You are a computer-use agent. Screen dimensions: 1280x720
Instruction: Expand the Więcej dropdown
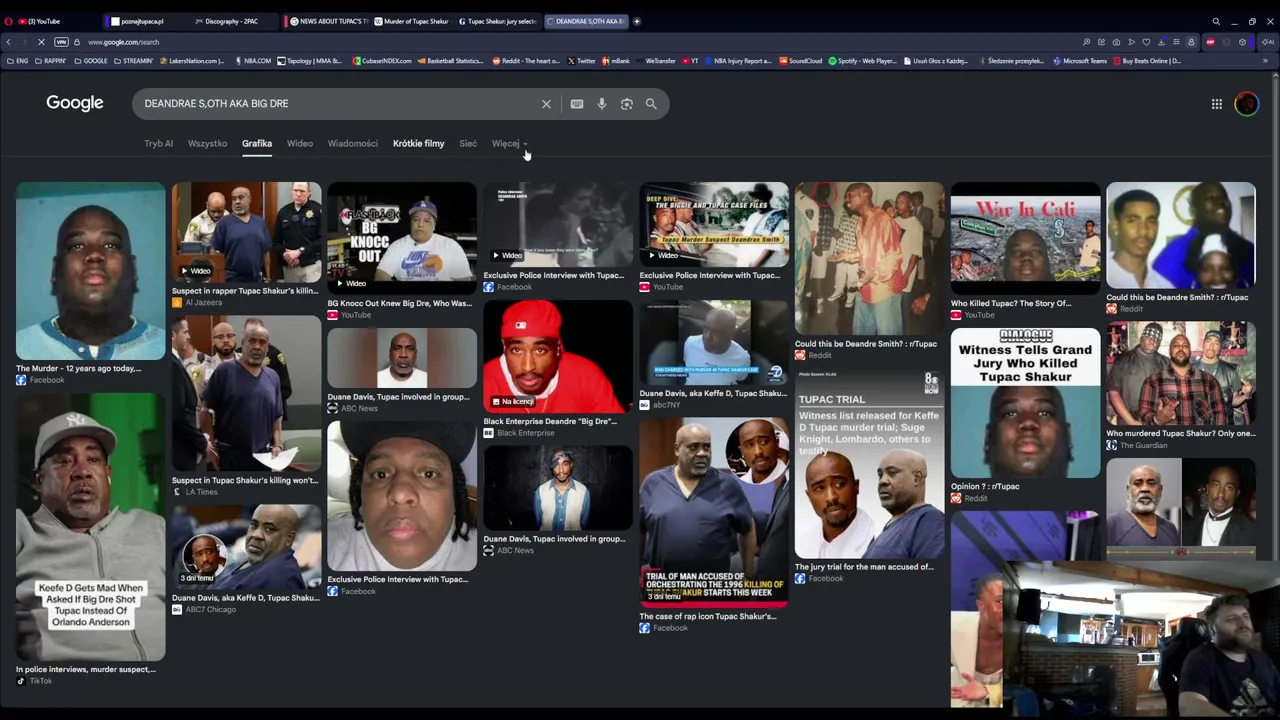pos(509,143)
